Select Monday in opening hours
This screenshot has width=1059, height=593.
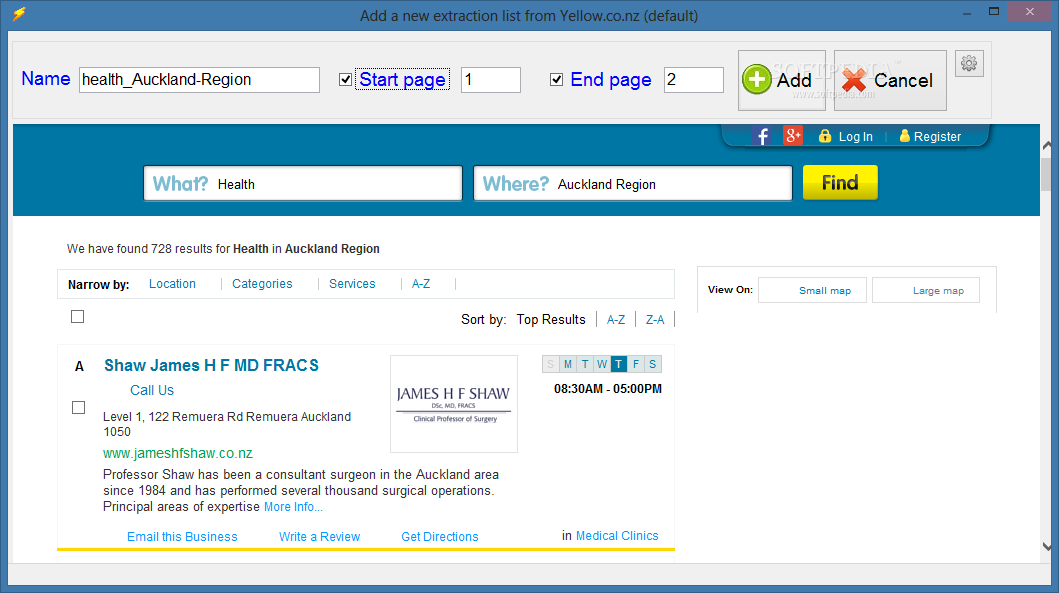tap(567, 364)
